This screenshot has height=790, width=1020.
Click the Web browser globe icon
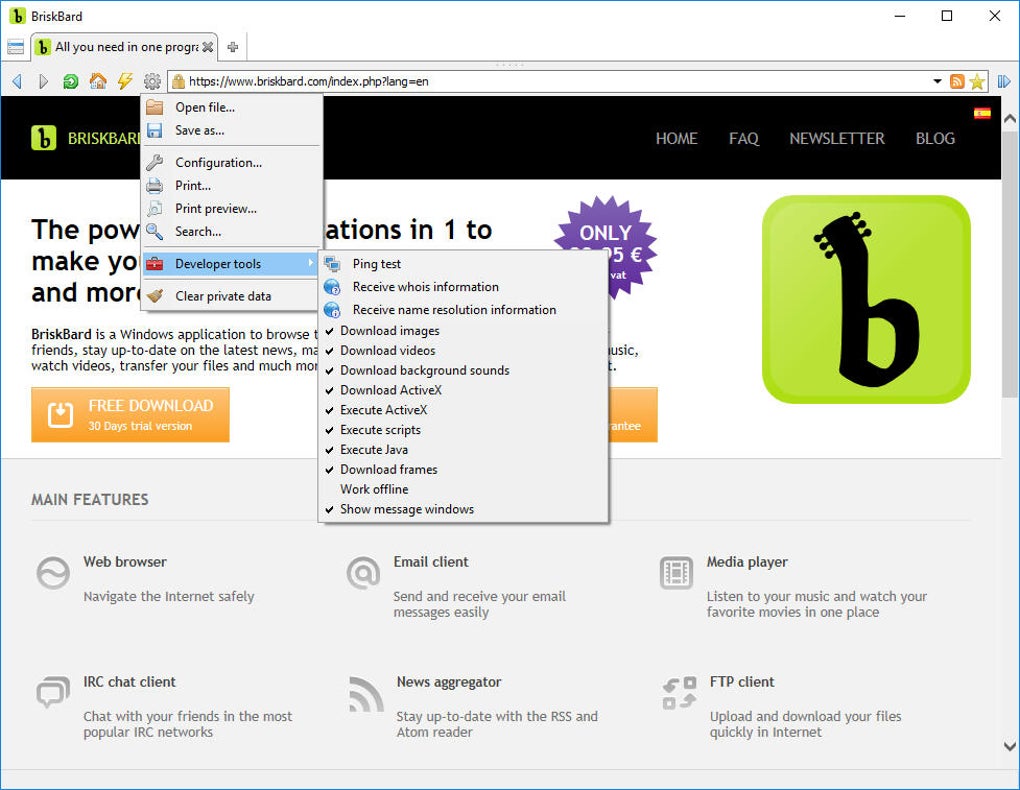[x=53, y=573]
